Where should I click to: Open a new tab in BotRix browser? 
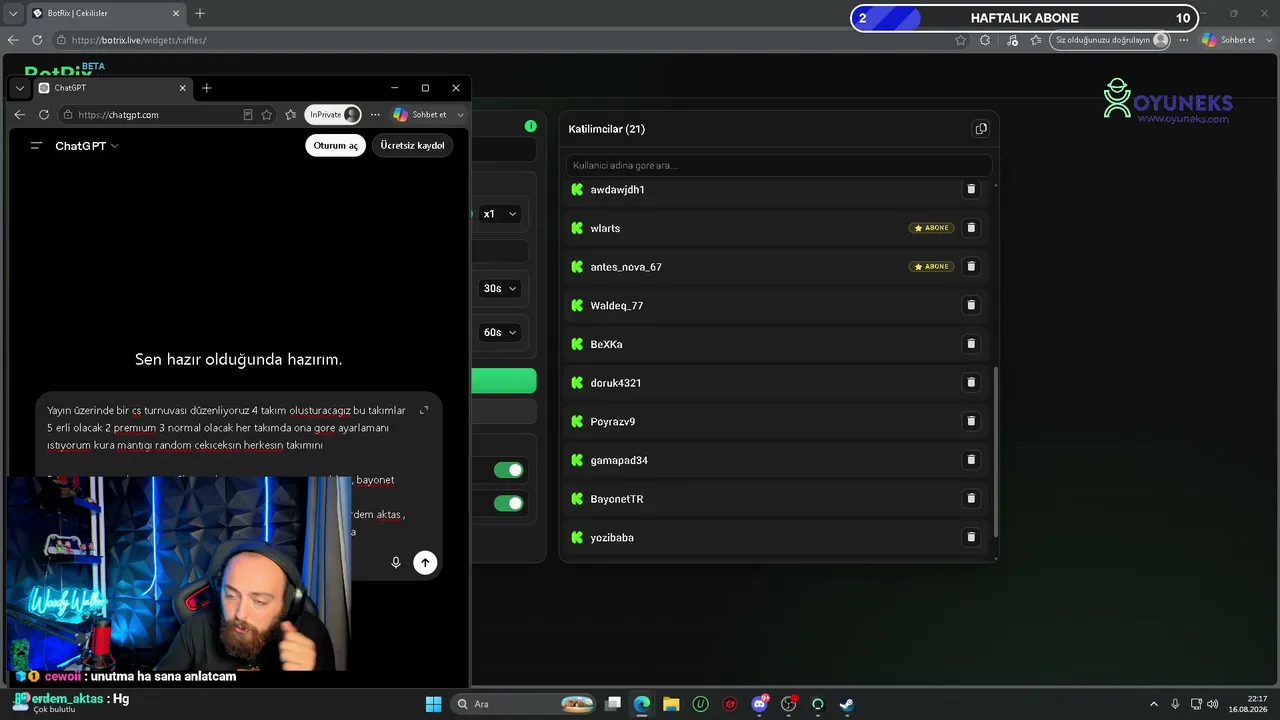tap(200, 13)
